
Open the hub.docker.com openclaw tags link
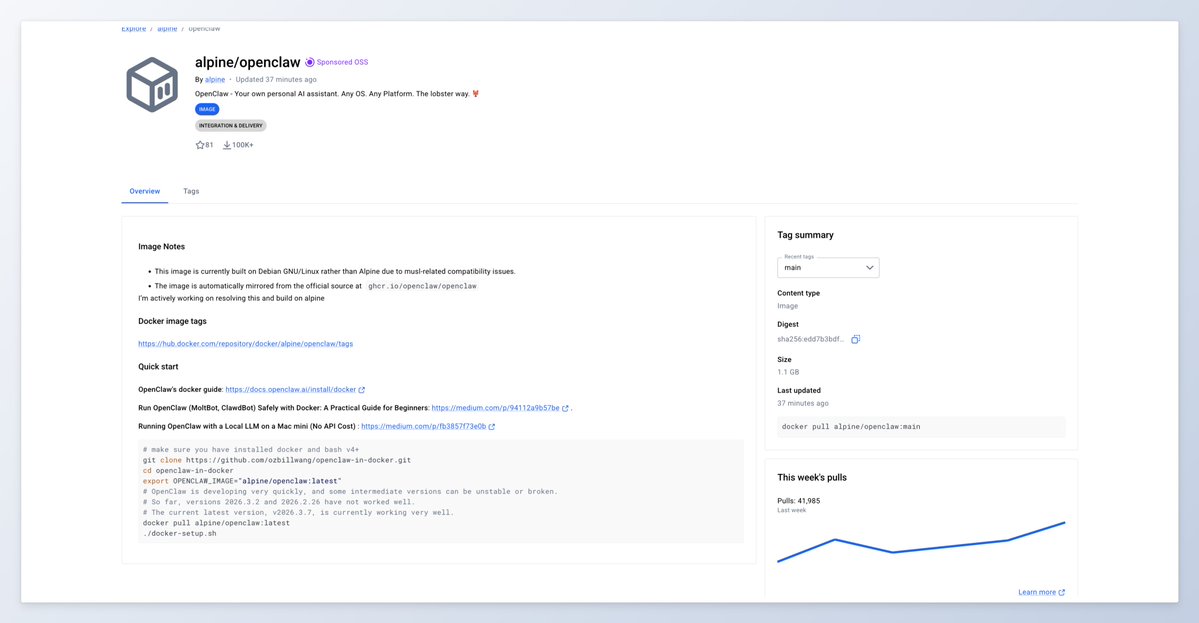click(245, 344)
